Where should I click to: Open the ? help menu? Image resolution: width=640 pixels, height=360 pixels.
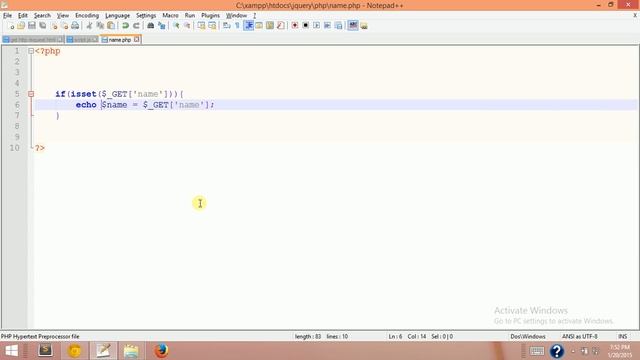point(254,16)
